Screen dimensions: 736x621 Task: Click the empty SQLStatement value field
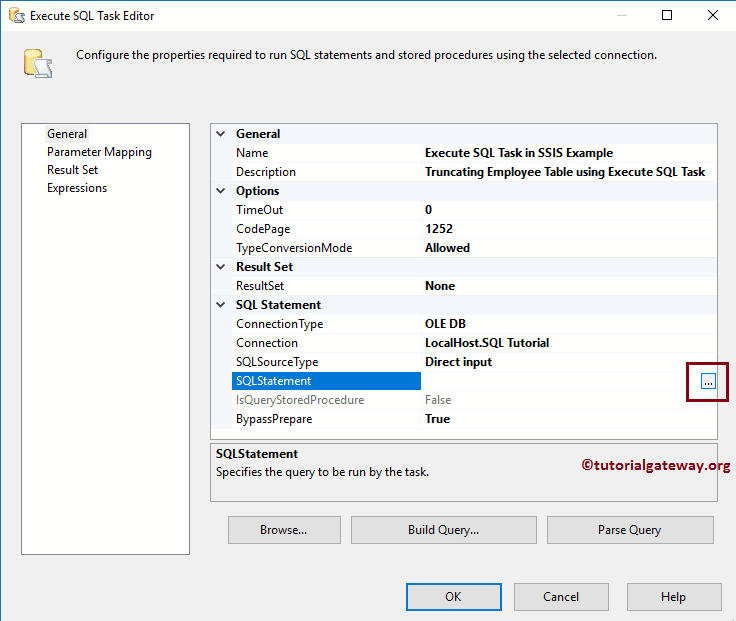[x=560, y=381]
